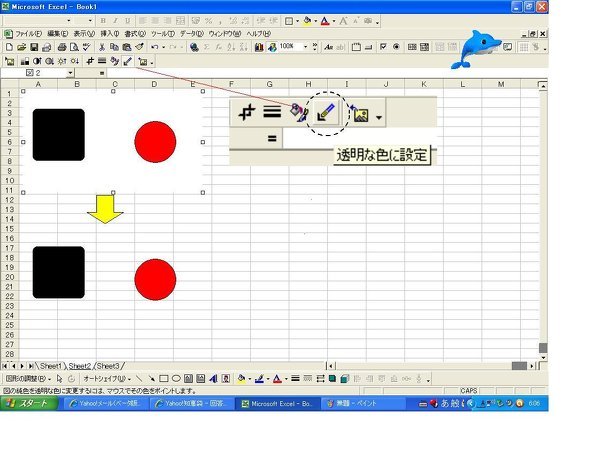The height and width of the screenshot is (450, 600).
Task: Open the Zoom 100% dropdown
Action: (305, 47)
